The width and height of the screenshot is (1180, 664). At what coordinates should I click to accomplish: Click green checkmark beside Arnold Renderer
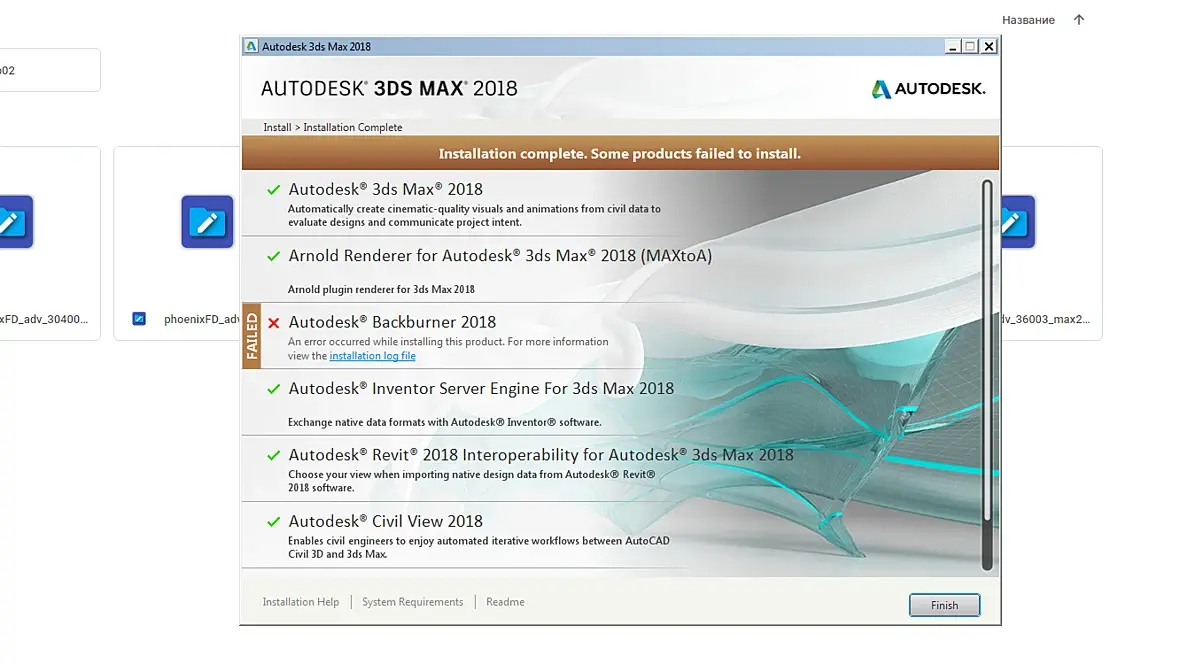tap(273, 256)
